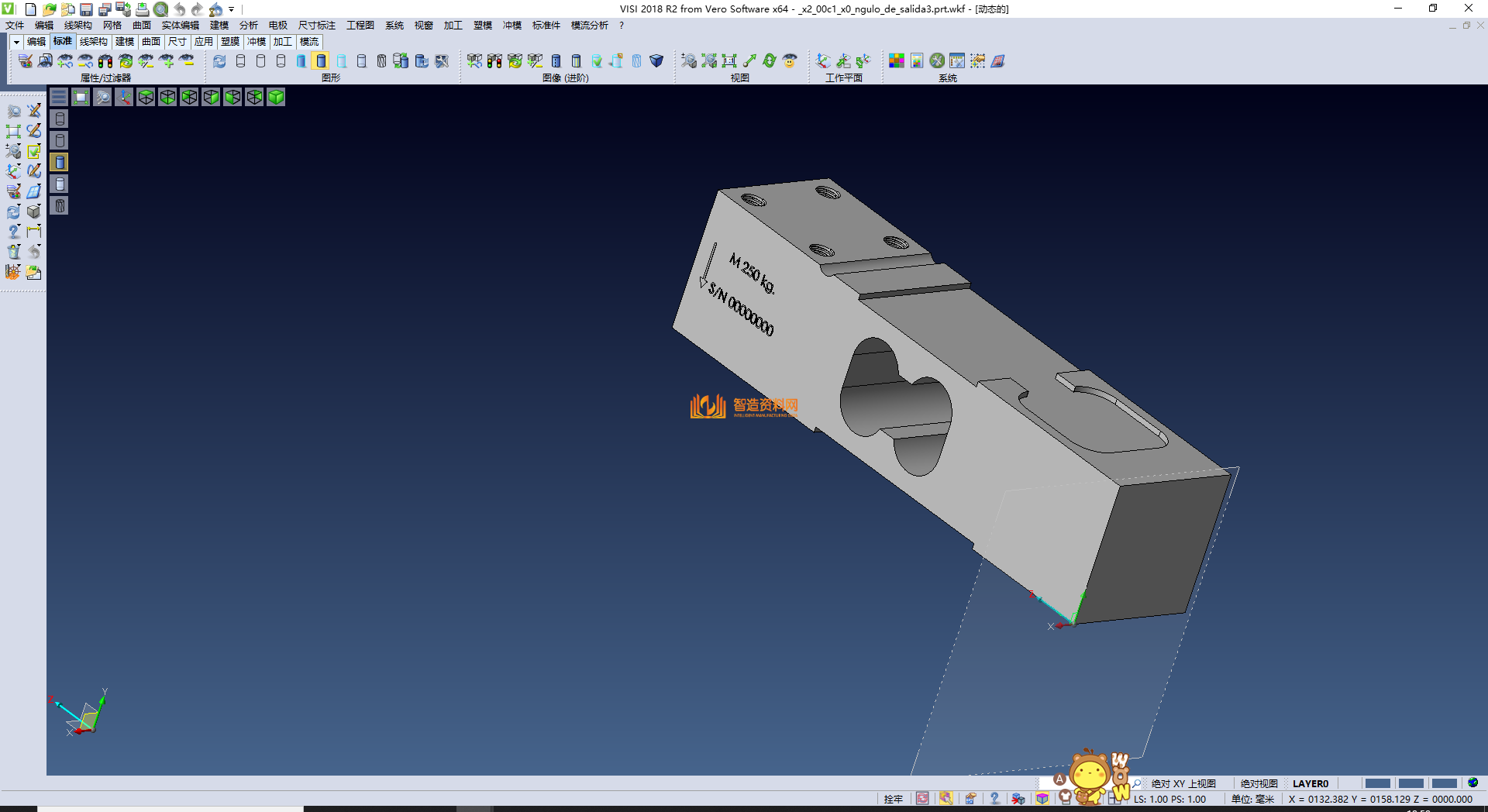This screenshot has width=1488, height=812.
Task: Click the solid green cube view icon
Action: (x=276, y=97)
